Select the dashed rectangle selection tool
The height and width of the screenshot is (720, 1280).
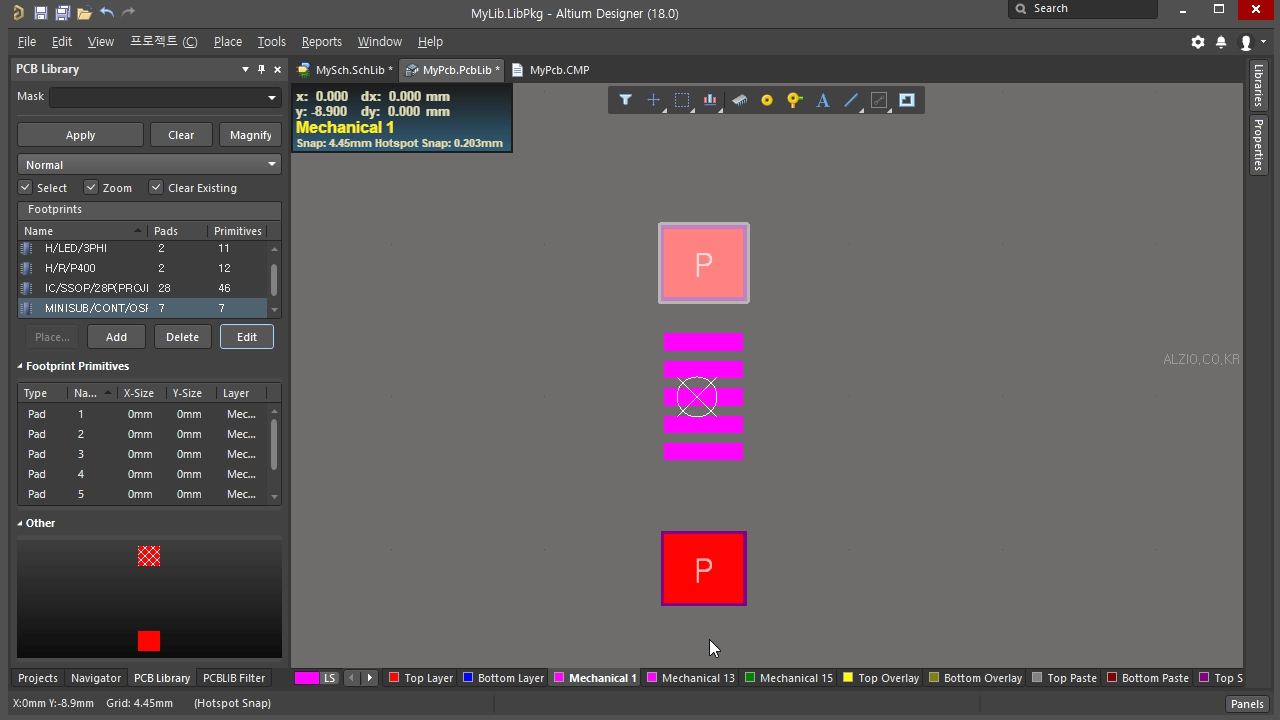click(x=682, y=100)
